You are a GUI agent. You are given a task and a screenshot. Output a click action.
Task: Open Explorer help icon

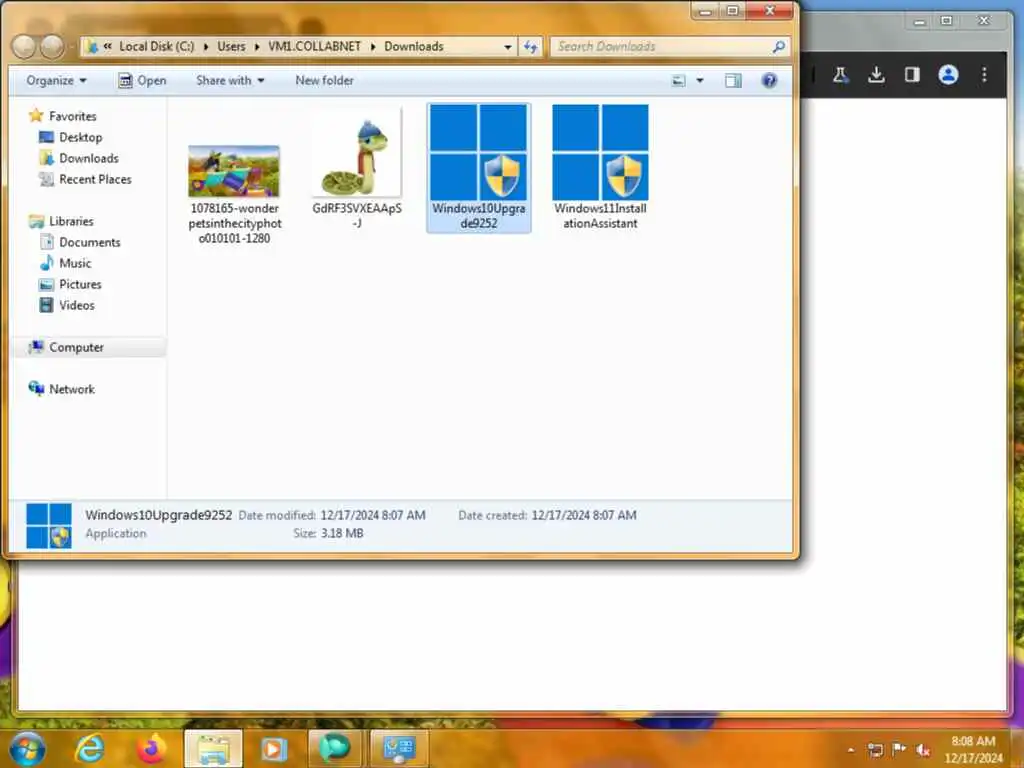pos(769,80)
